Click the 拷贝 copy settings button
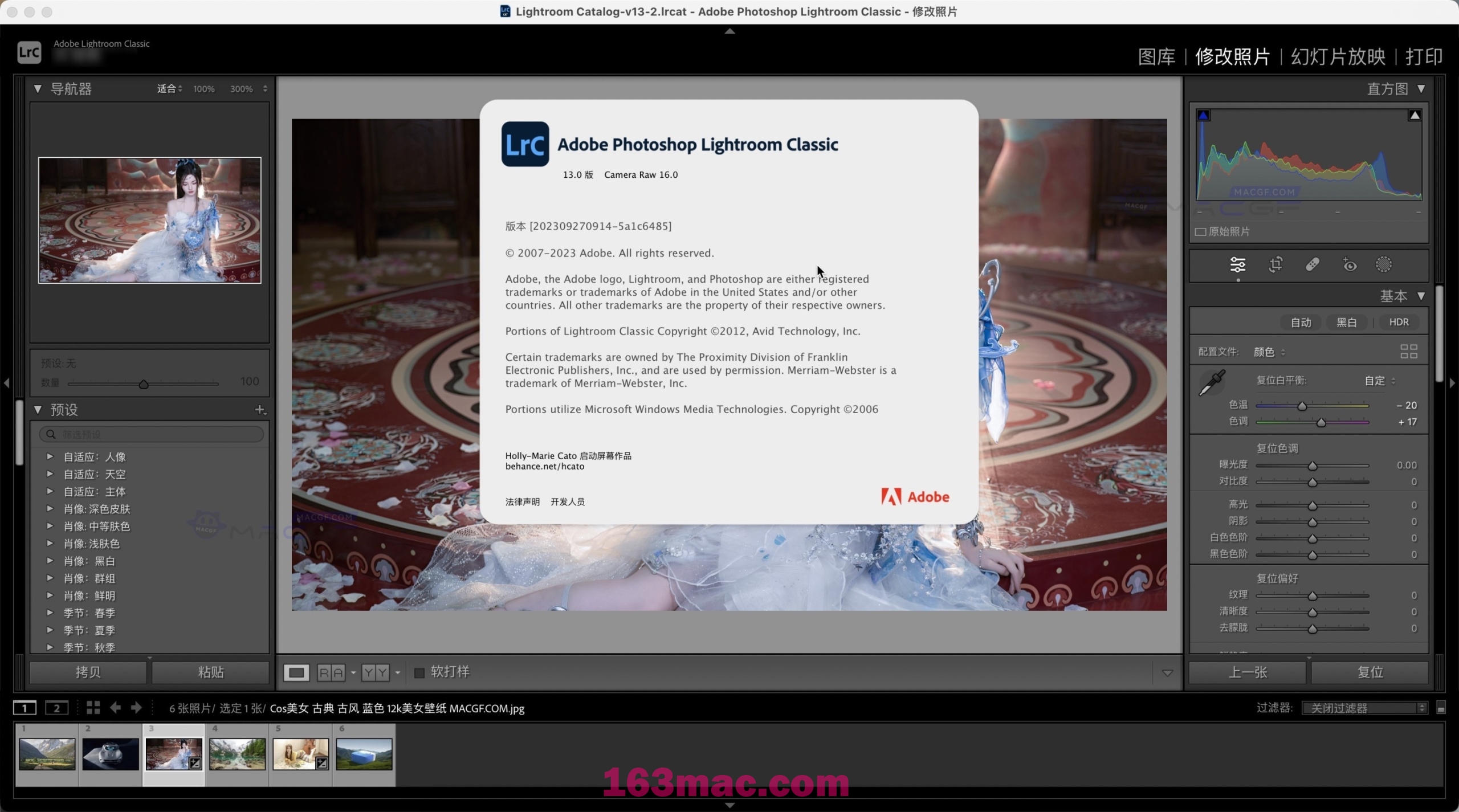Image resolution: width=1459 pixels, height=812 pixels. [88, 672]
